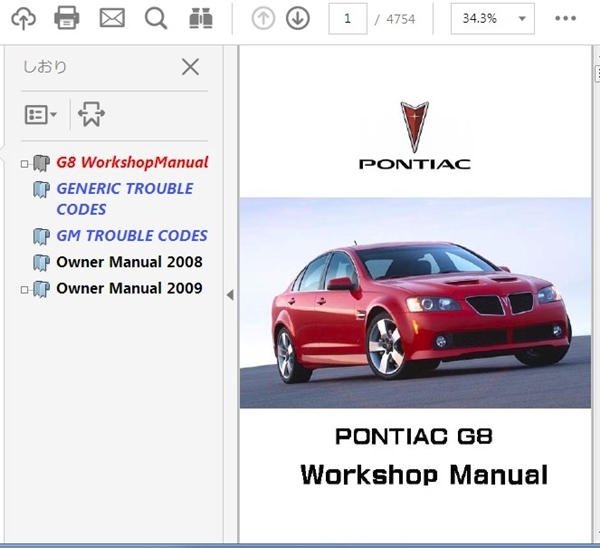Close the bookmarks panel
The height and width of the screenshot is (548, 600).
point(190,67)
